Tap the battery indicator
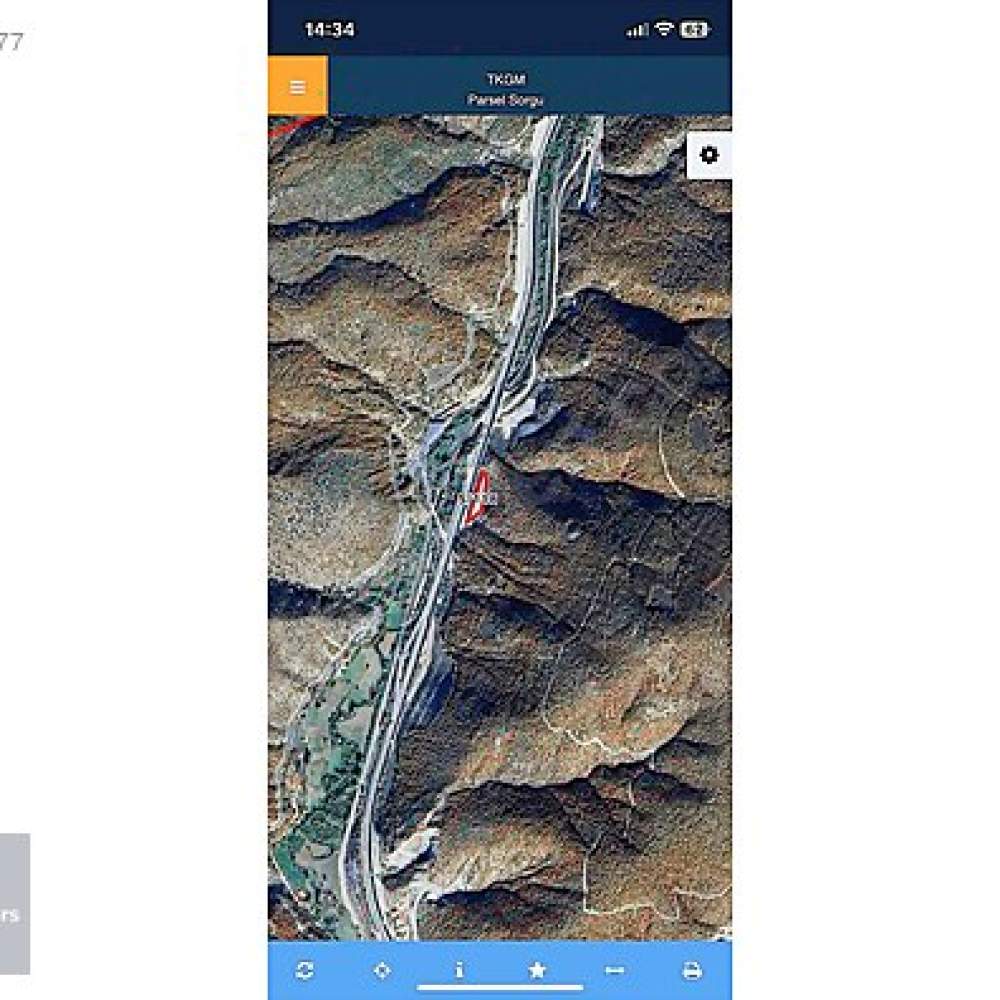This screenshot has width=1000, height=1000. pos(695,29)
